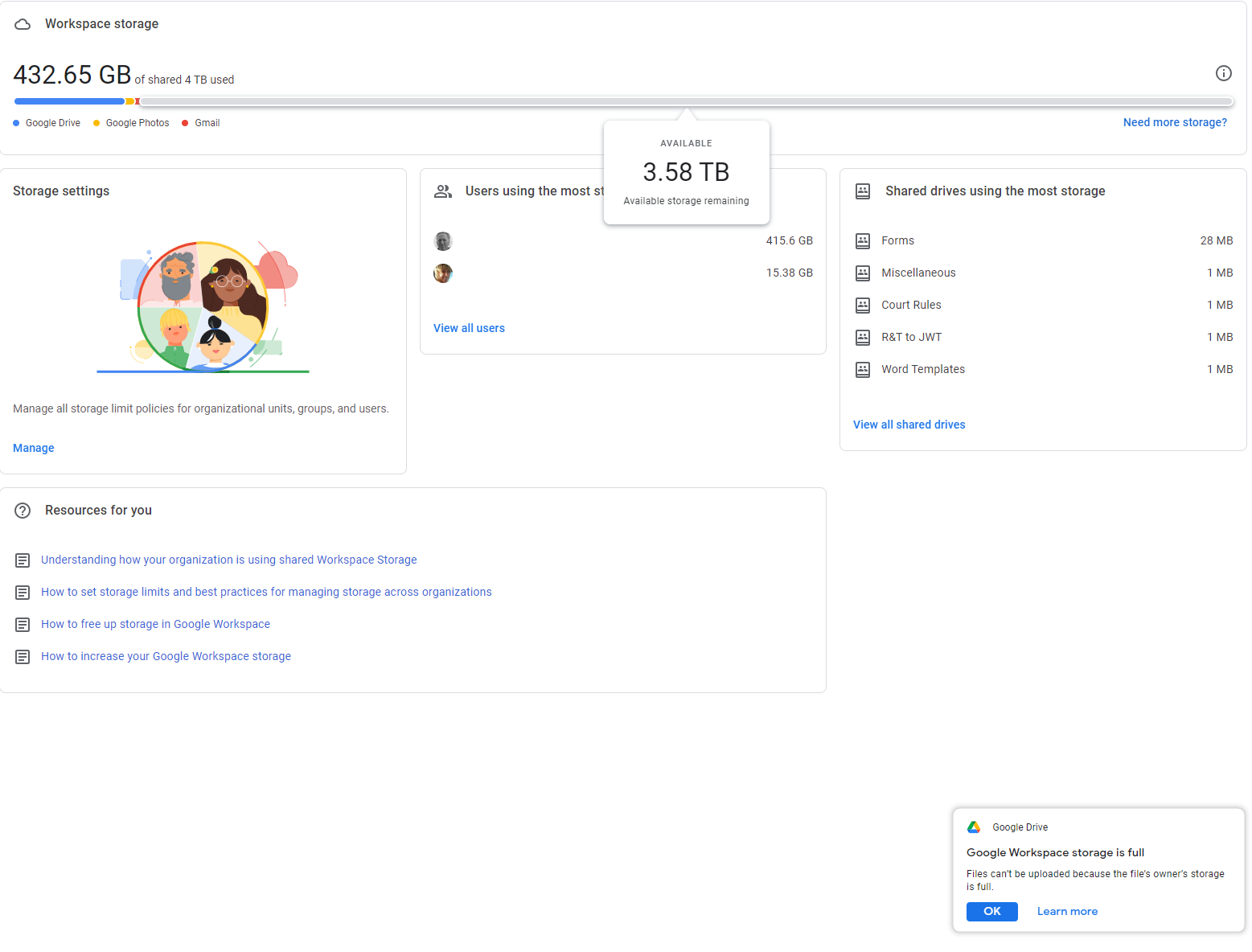Open How to set storage limits article
Image resolution: width=1252 pixels, height=952 pixels.
[x=266, y=592]
